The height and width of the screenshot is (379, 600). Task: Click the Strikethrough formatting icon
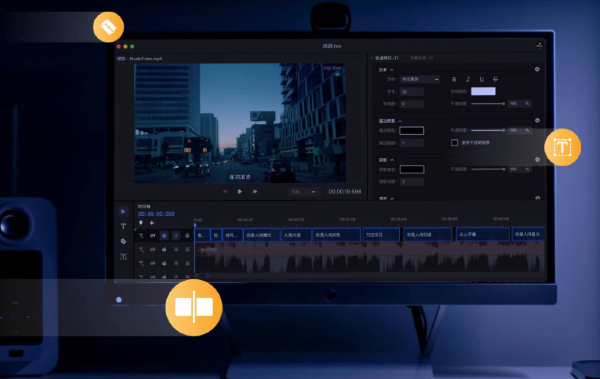coord(495,79)
